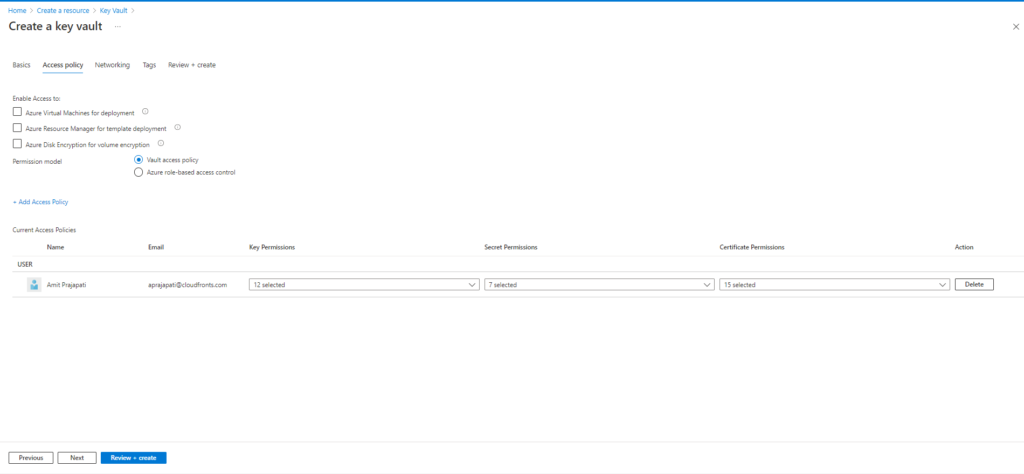Open the Key Permissions dropdown showing 12 selected
Viewport: 1024px width, 474px height.
coord(364,285)
